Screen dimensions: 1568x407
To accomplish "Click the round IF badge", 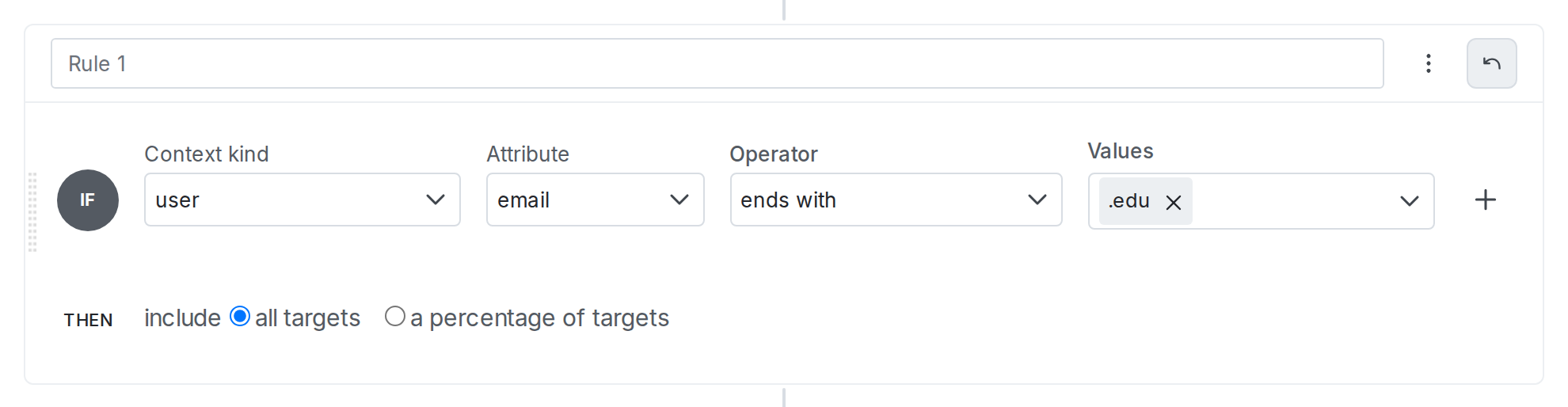I will click(88, 200).
